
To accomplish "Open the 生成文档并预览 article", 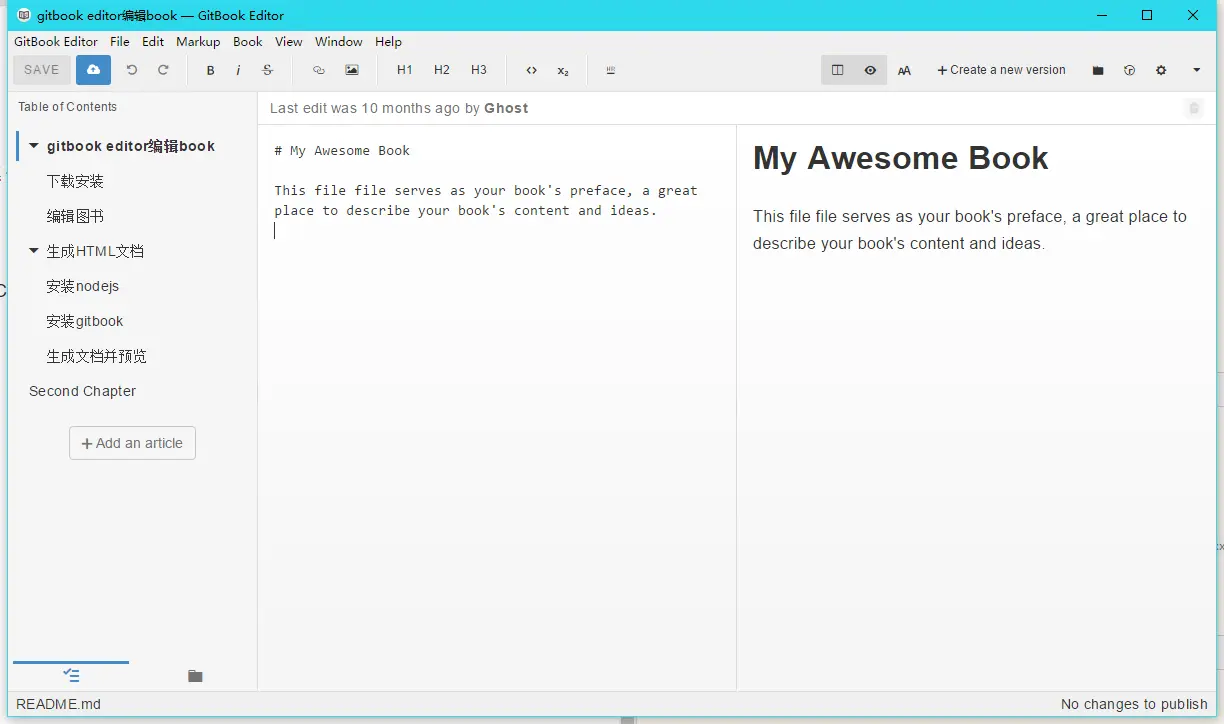I will tap(96, 356).
